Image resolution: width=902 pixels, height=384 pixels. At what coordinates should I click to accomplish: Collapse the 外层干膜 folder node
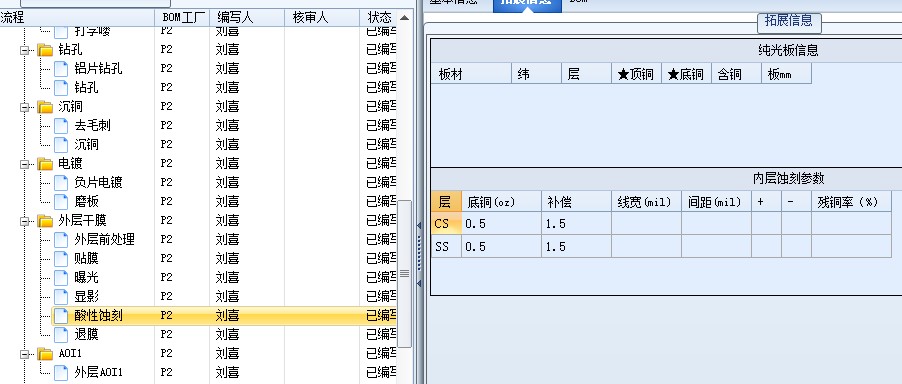25,221
